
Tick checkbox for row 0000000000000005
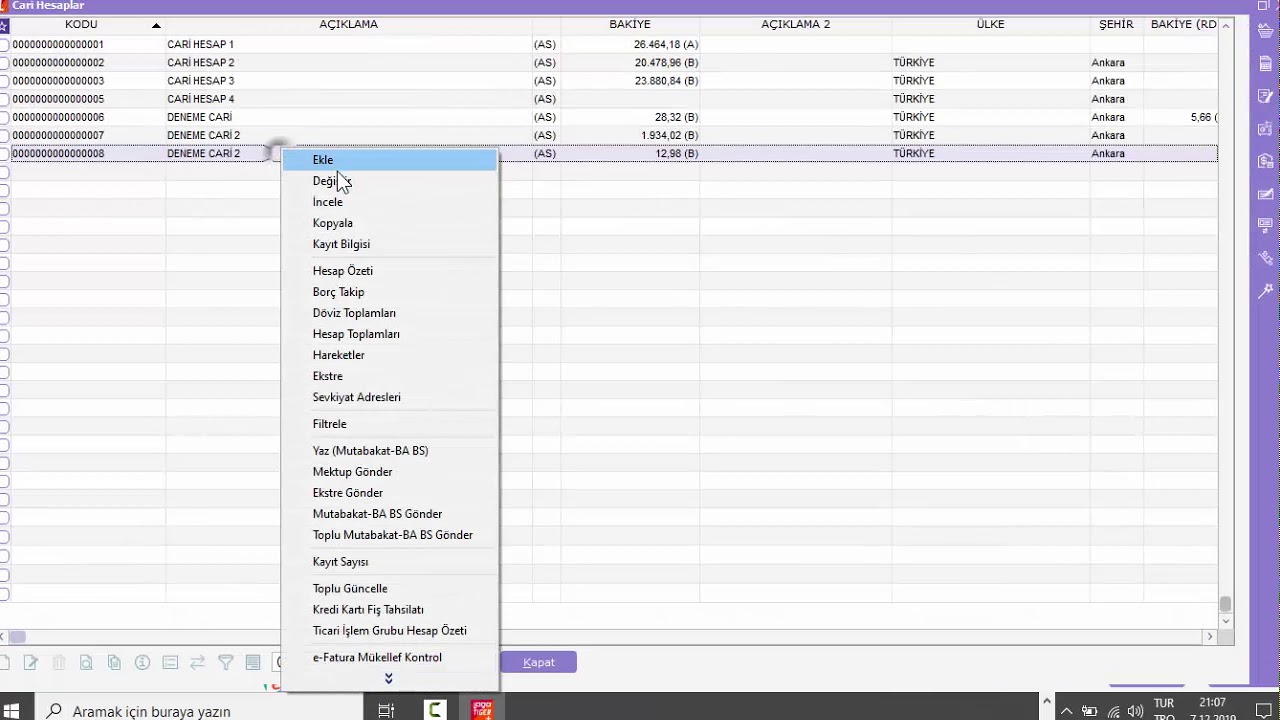(4, 99)
